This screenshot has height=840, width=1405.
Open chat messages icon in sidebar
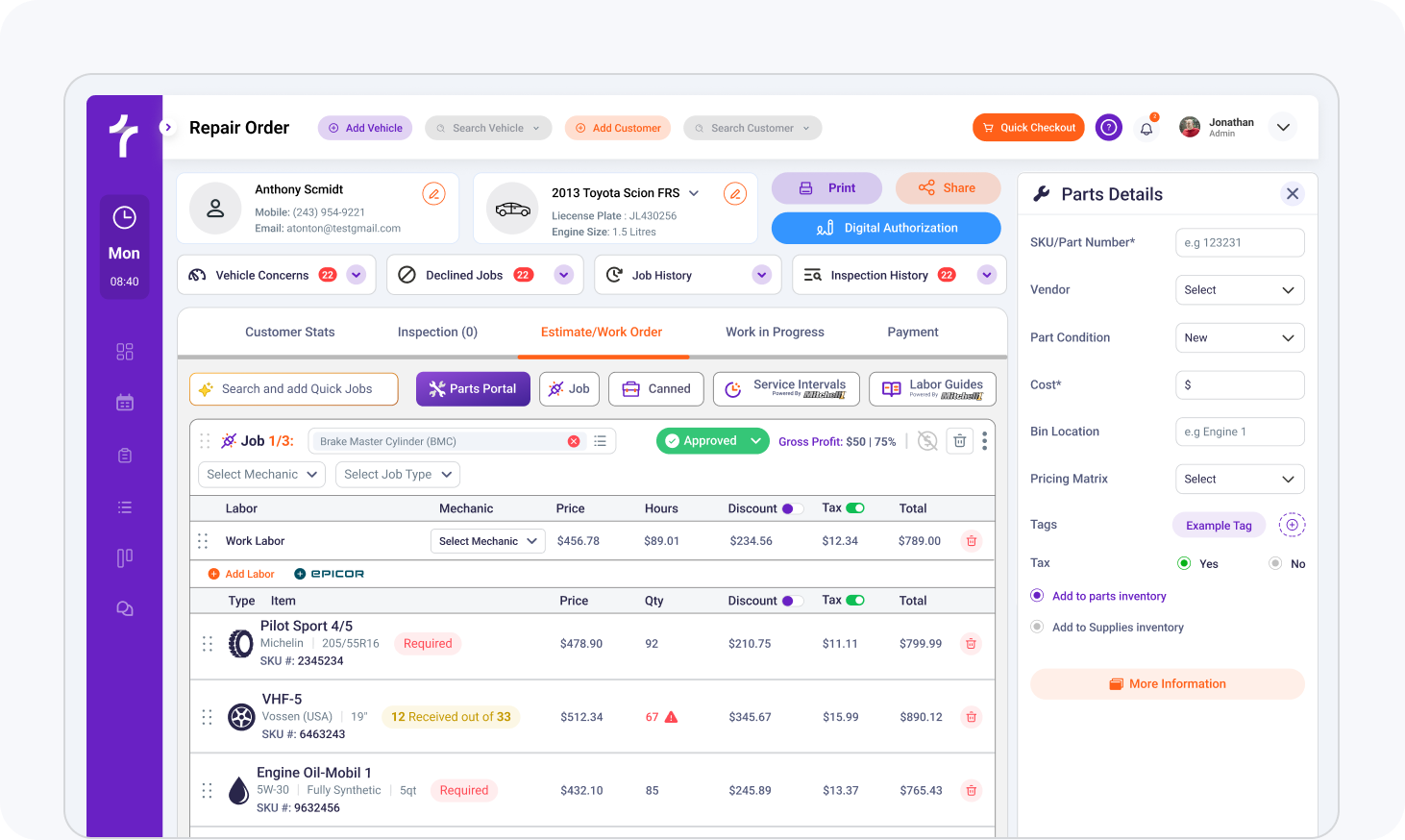[x=125, y=609]
